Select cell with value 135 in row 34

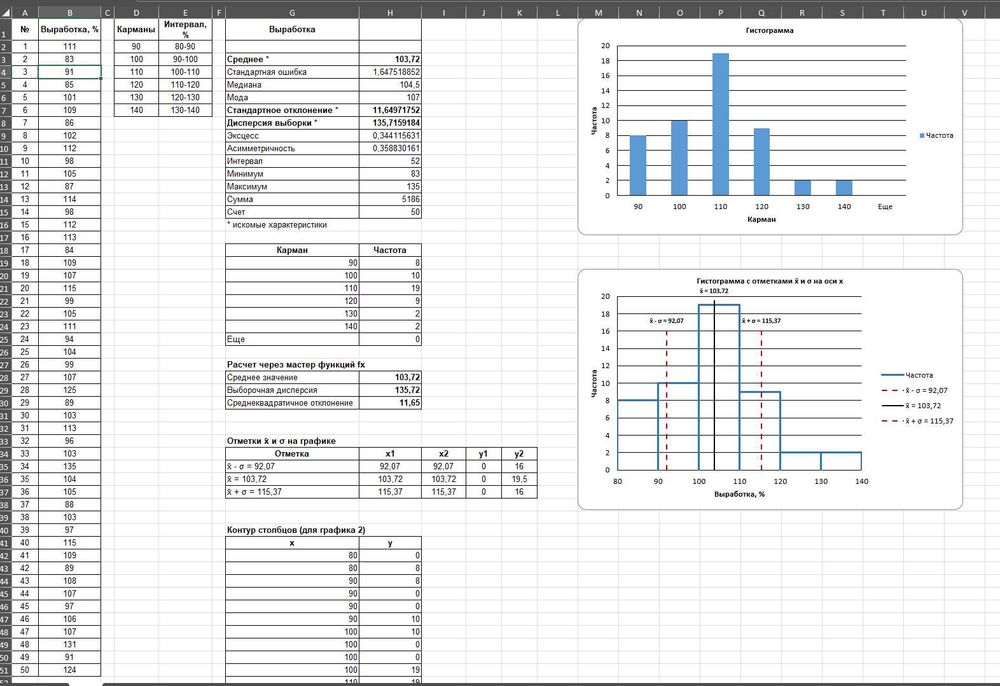[x=70, y=467]
